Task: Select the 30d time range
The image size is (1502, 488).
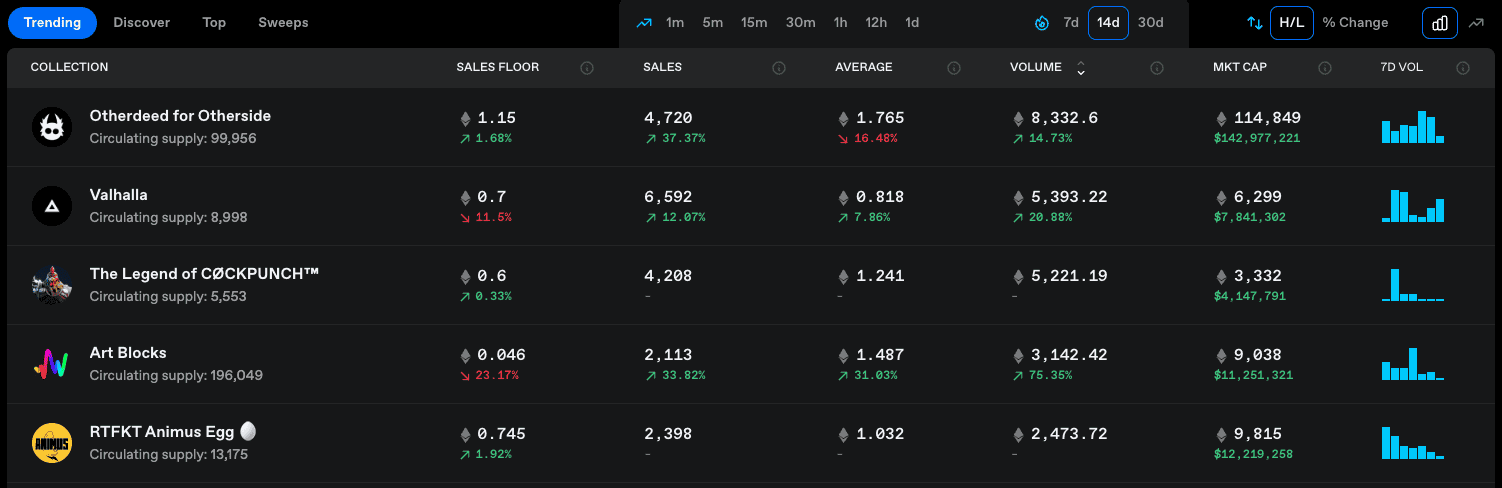Action: click(x=1150, y=23)
